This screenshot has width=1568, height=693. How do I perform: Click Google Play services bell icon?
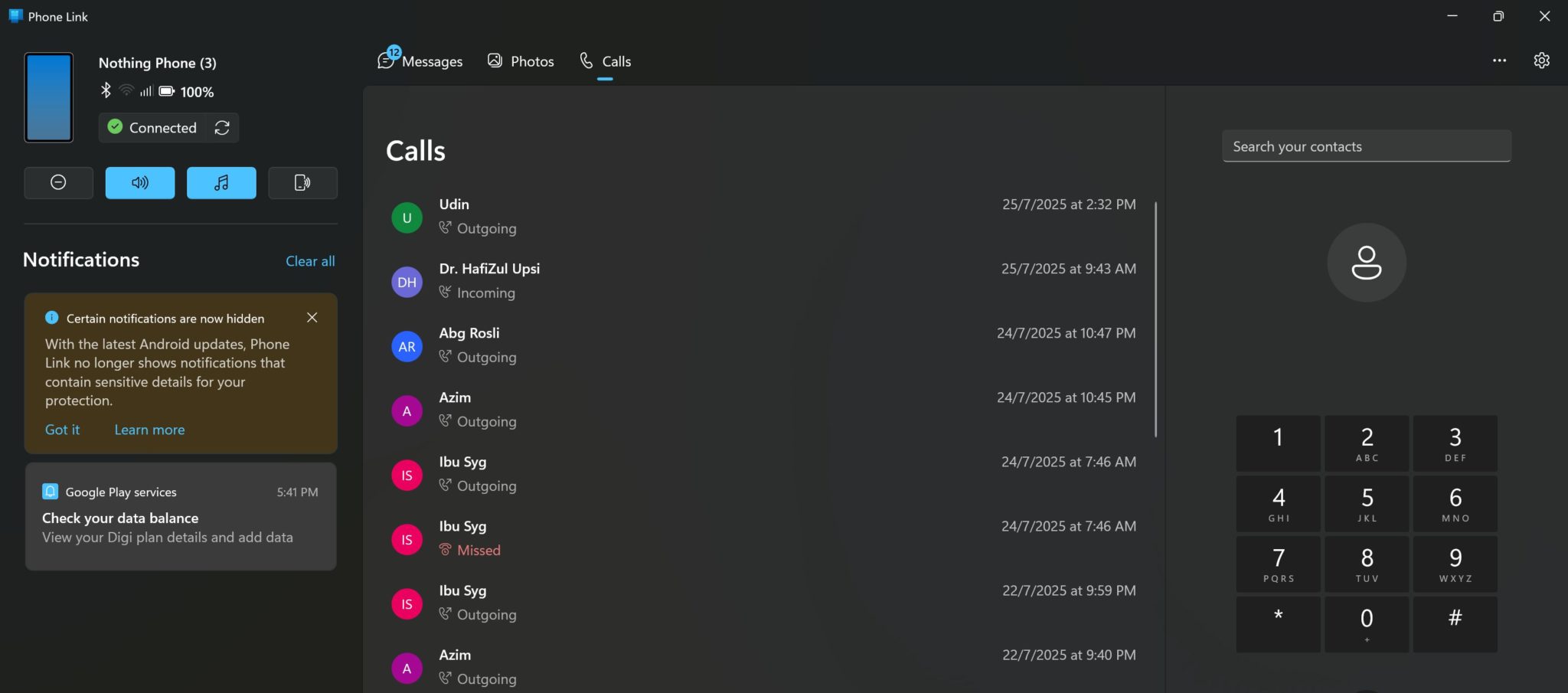coord(51,492)
